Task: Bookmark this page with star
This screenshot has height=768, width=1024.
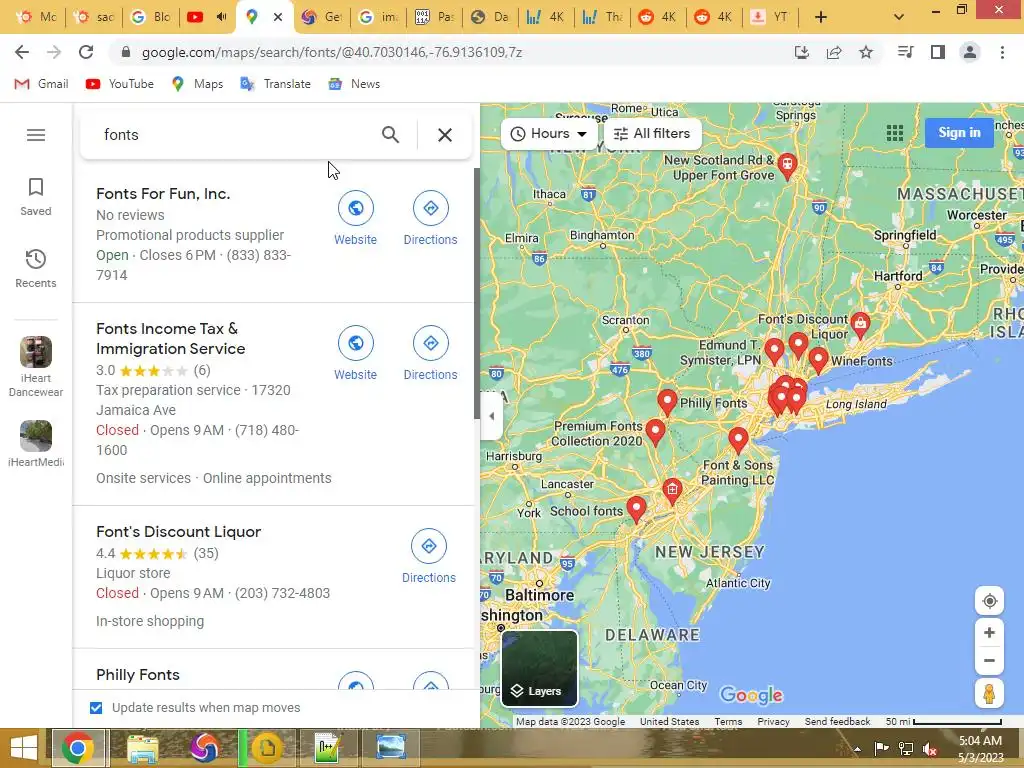Action: coord(866,52)
